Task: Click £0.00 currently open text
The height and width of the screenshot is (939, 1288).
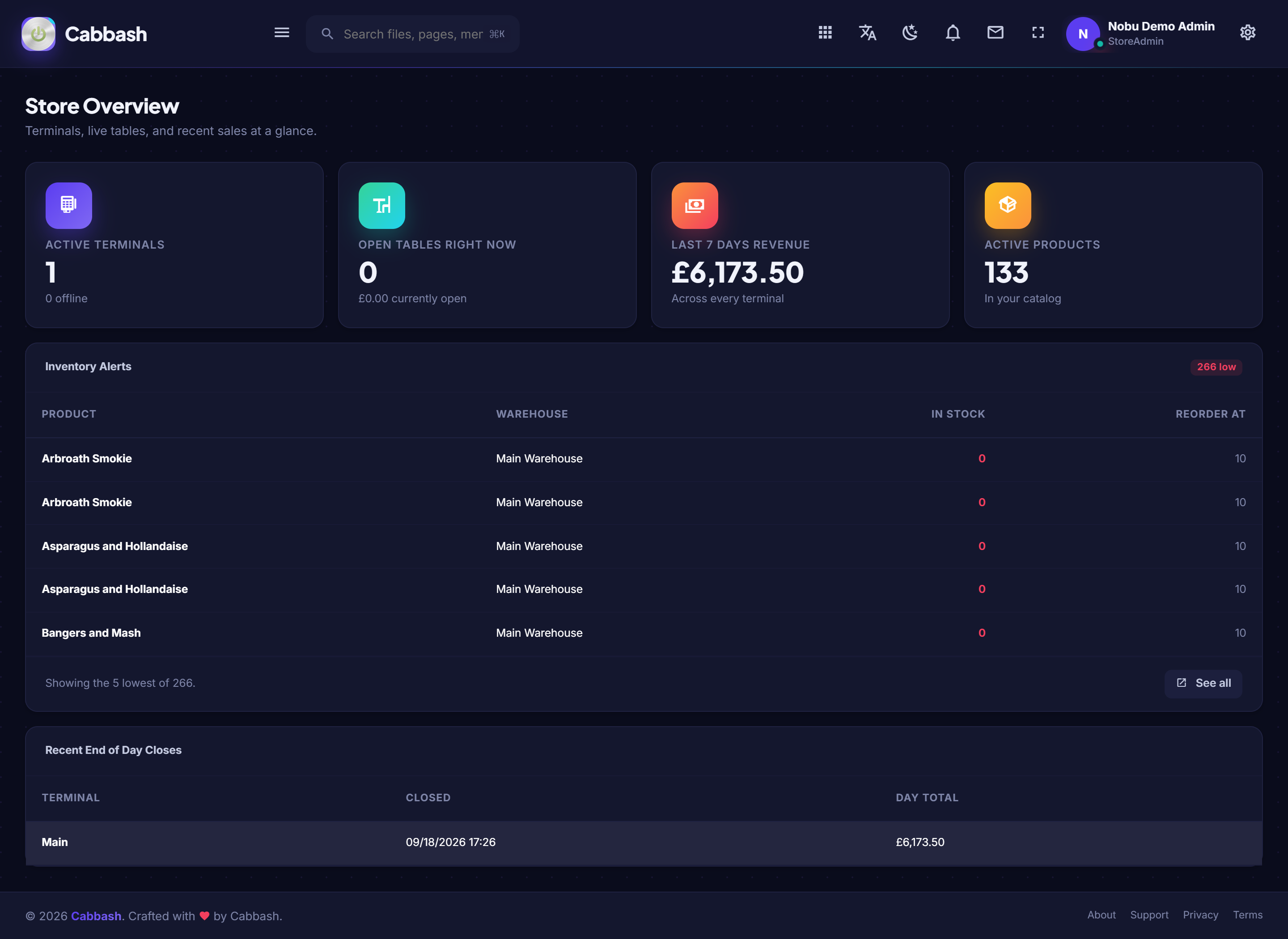Action: click(412, 298)
